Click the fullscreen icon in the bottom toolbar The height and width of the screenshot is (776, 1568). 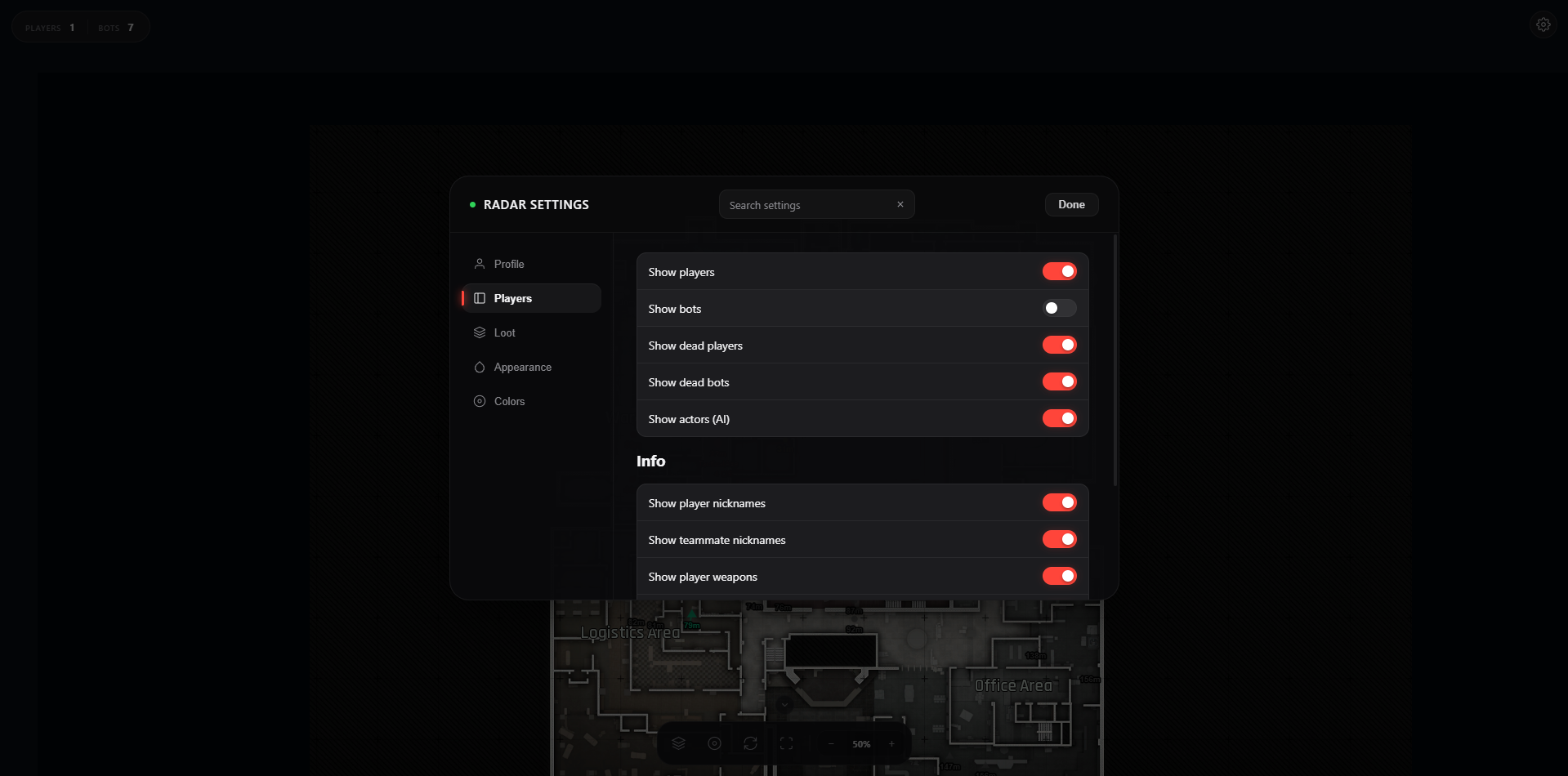(786, 743)
